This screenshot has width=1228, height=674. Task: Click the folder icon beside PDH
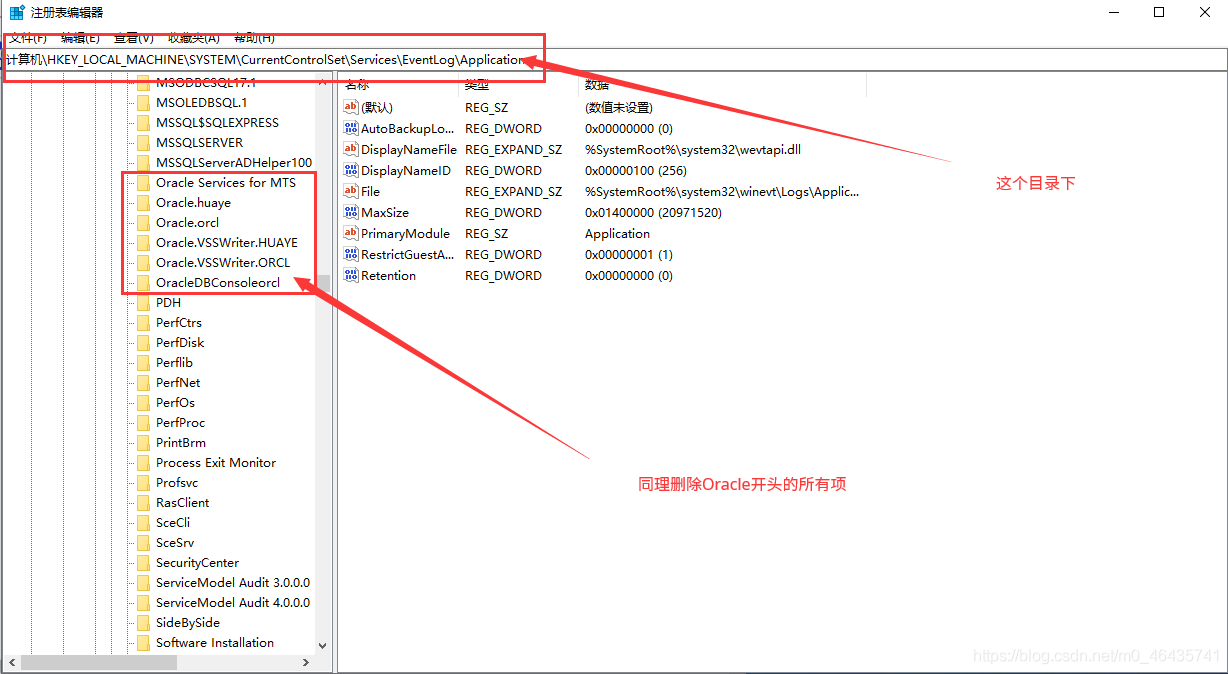click(143, 302)
